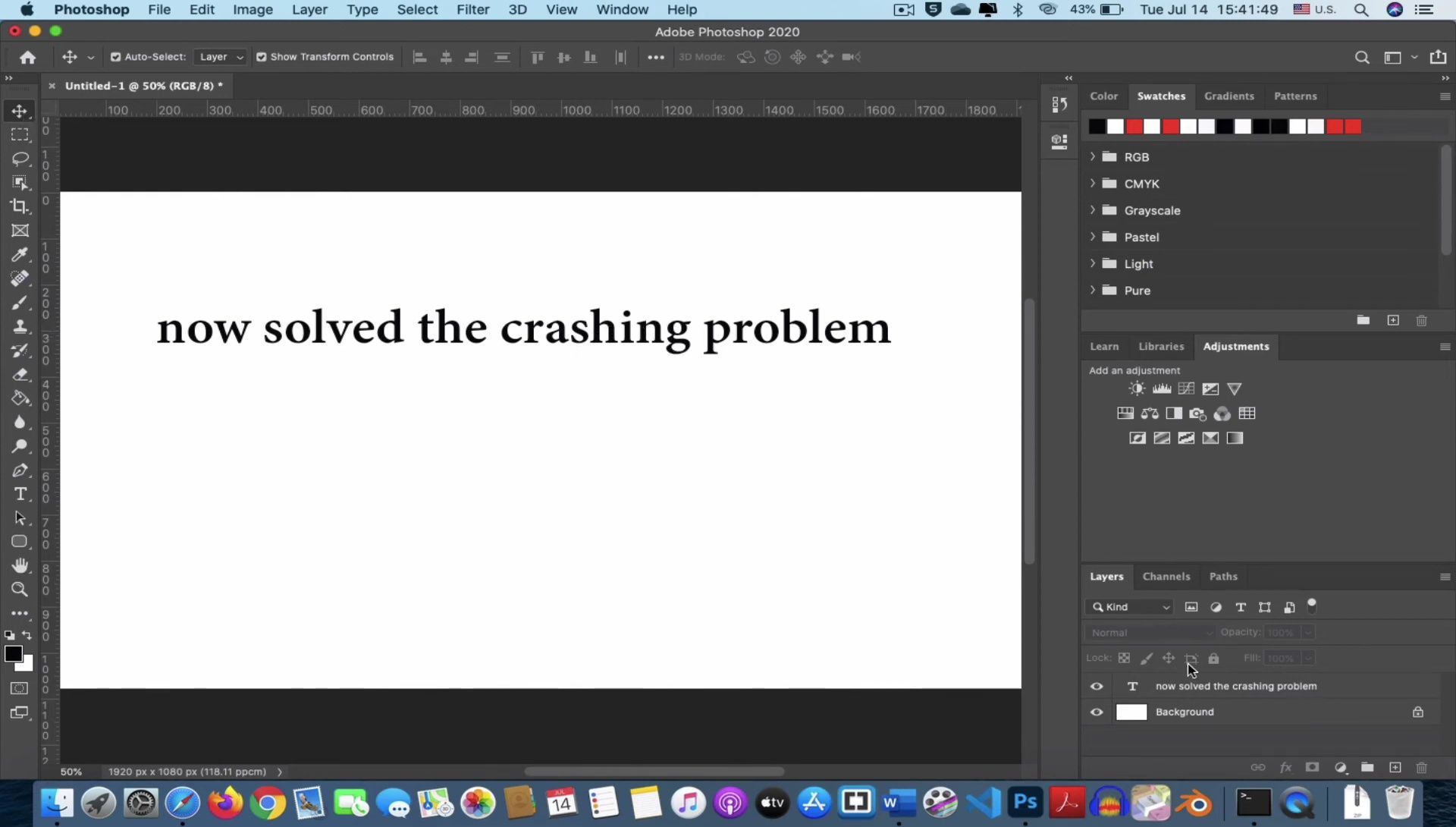Add a Color Balance adjustment
Screen dimensions: 1456x827
click(1150, 413)
